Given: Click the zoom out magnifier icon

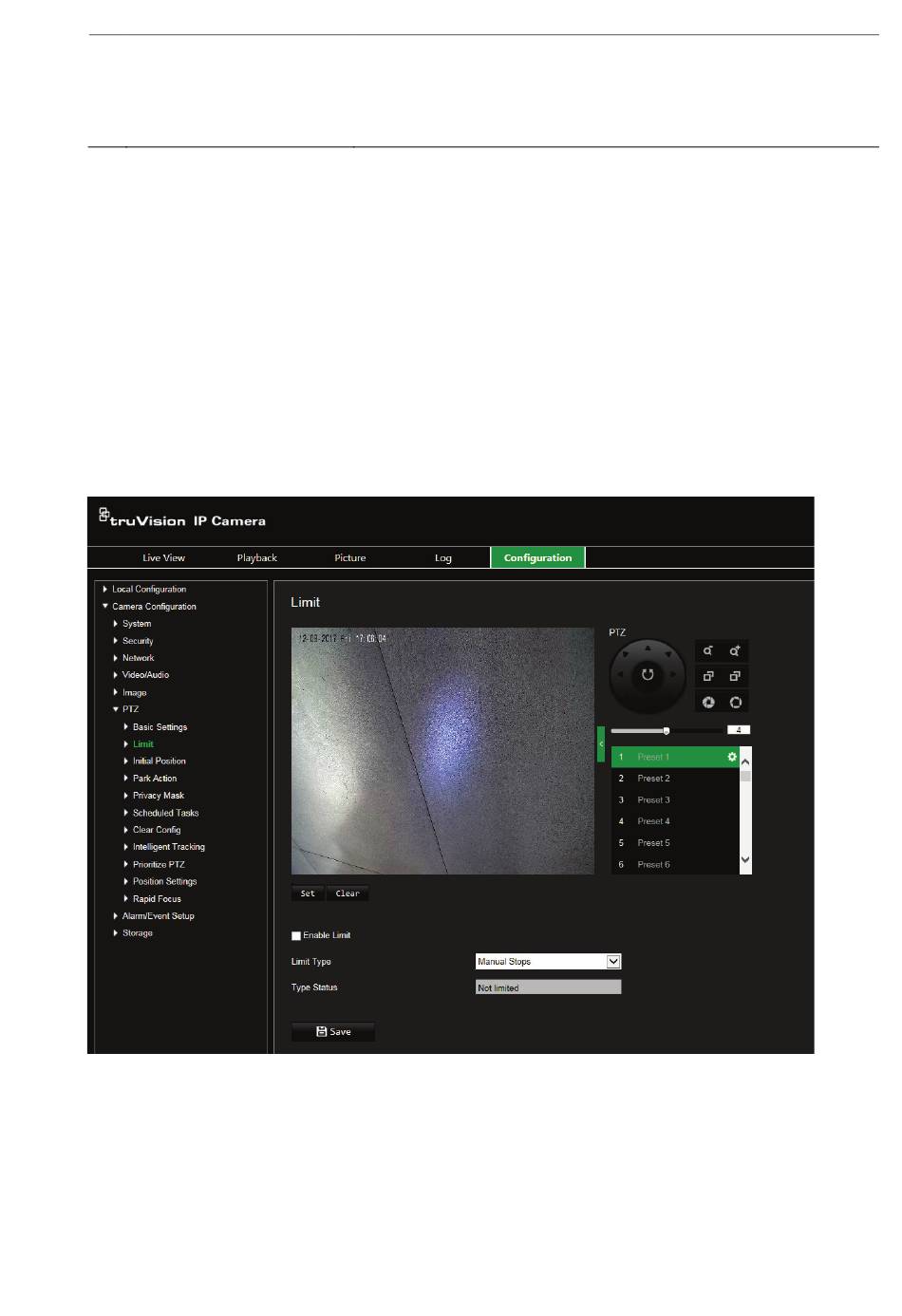Looking at the screenshot, I should [x=708, y=651].
